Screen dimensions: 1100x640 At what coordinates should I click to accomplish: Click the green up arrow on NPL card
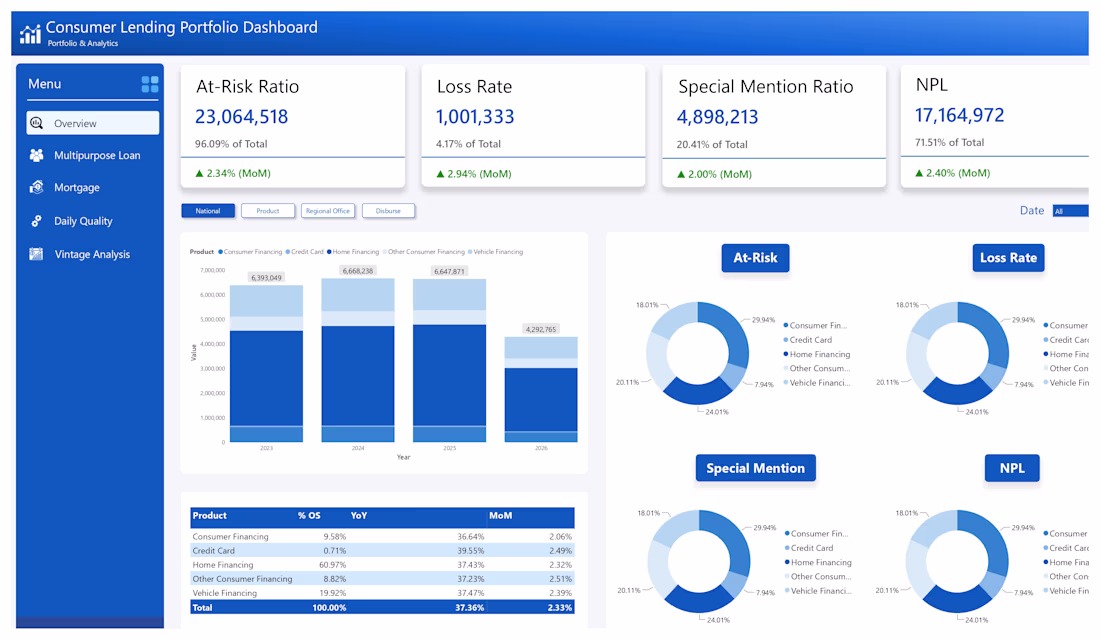point(919,173)
